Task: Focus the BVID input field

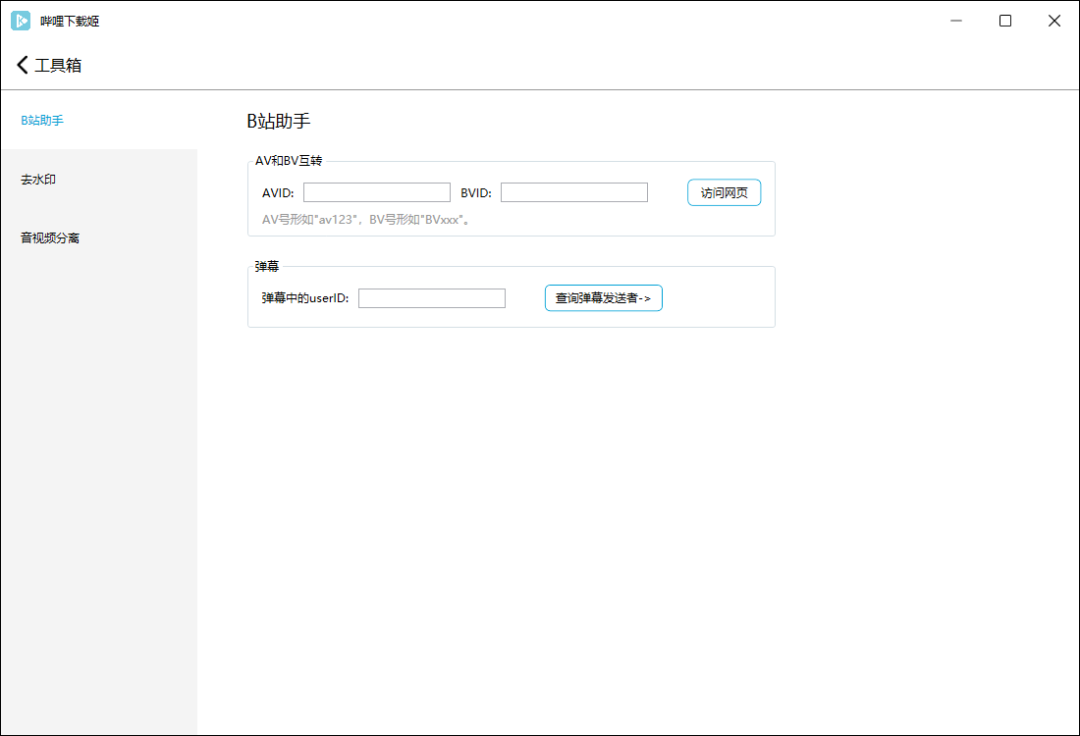Action: pyautogui.click(x=574, y=192)
